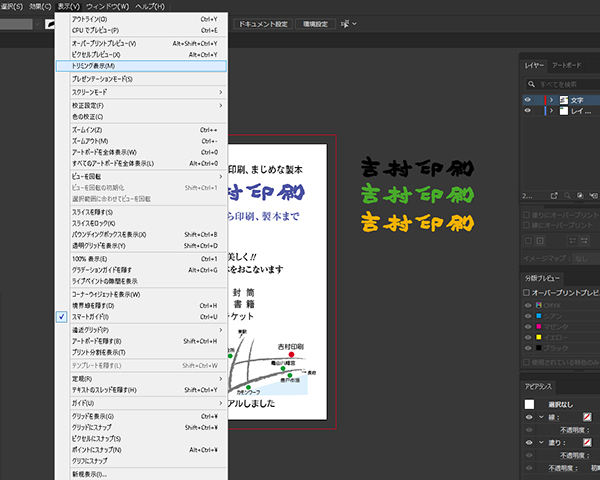Viewport: 600px width, 480px height.
Task: Open the イメージマップ dropdown
Action: [585, 259]
